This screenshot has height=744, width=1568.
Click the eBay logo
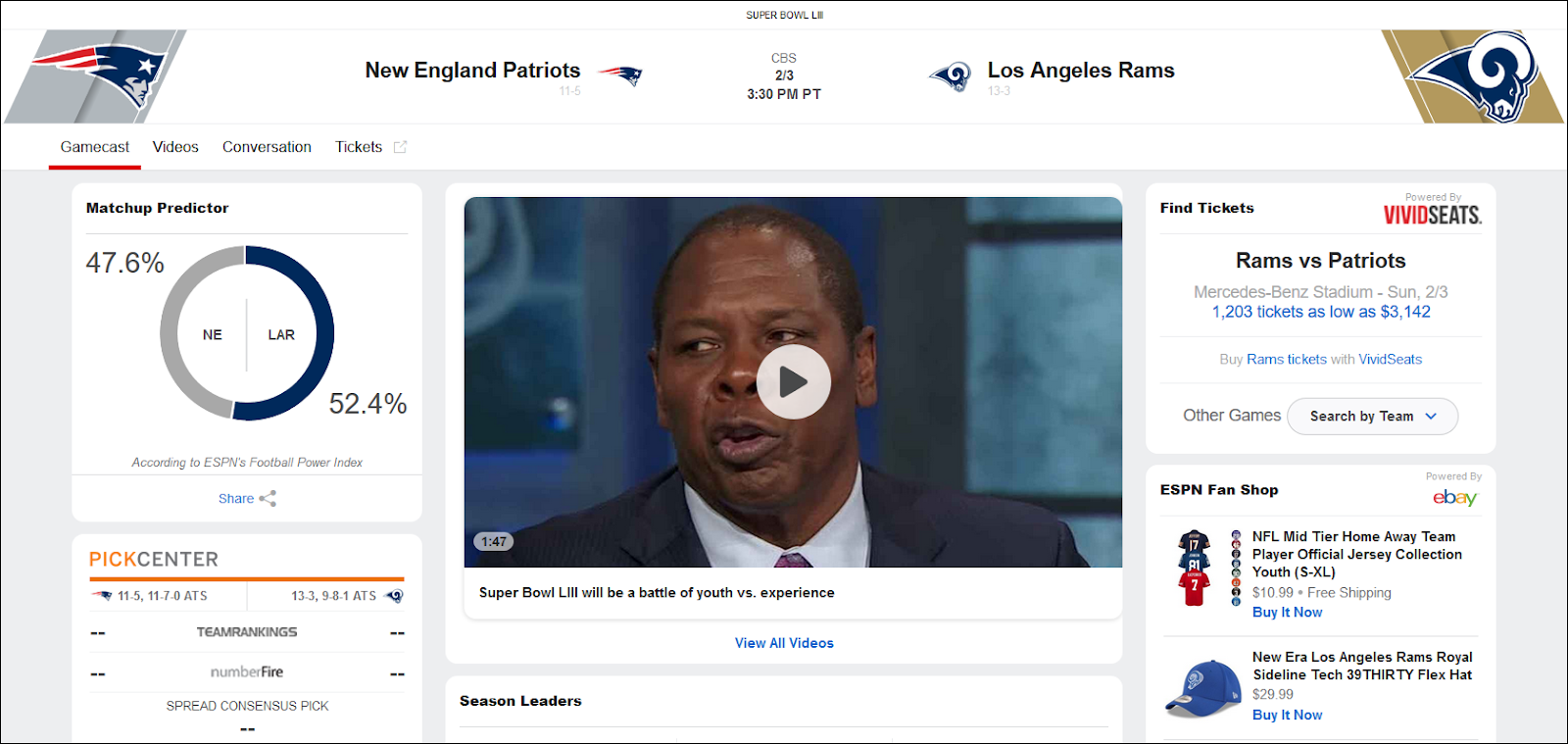click(x=1454, y=497)
